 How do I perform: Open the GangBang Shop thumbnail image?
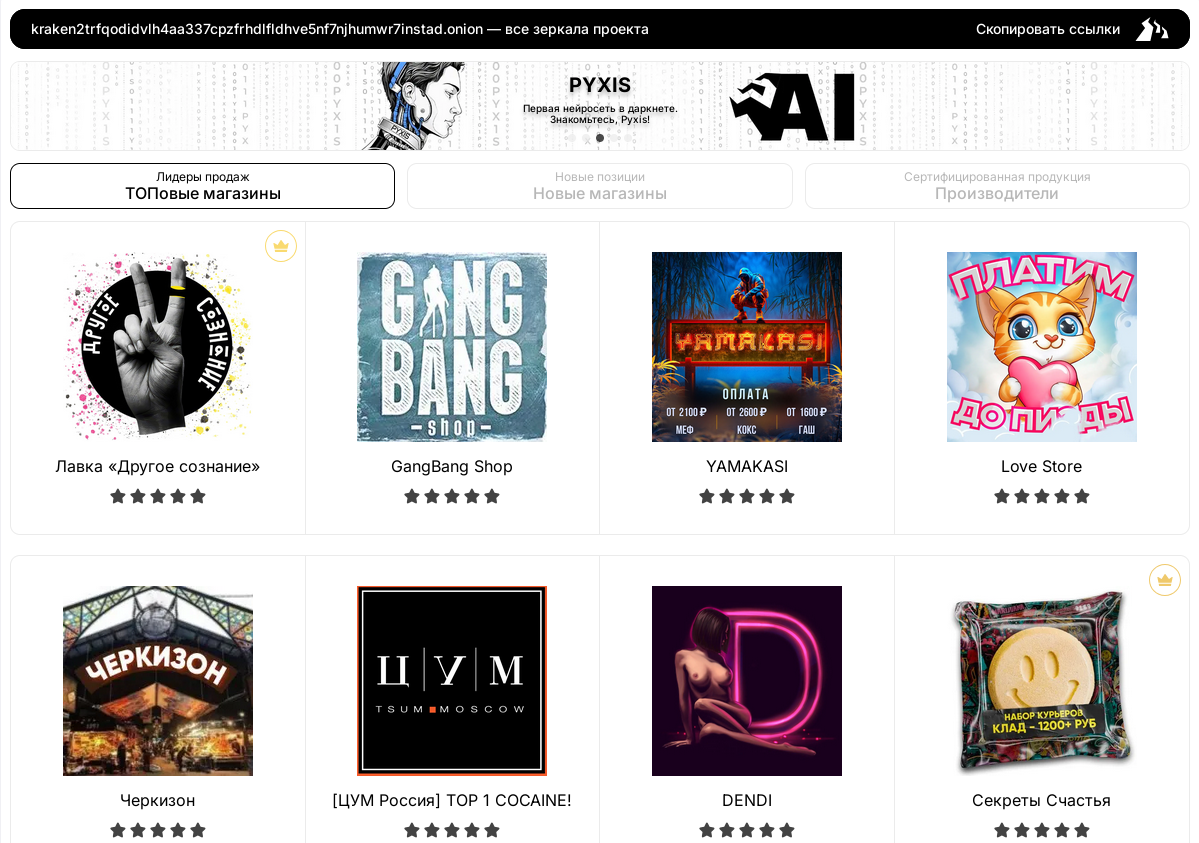(x=452, y=347)
